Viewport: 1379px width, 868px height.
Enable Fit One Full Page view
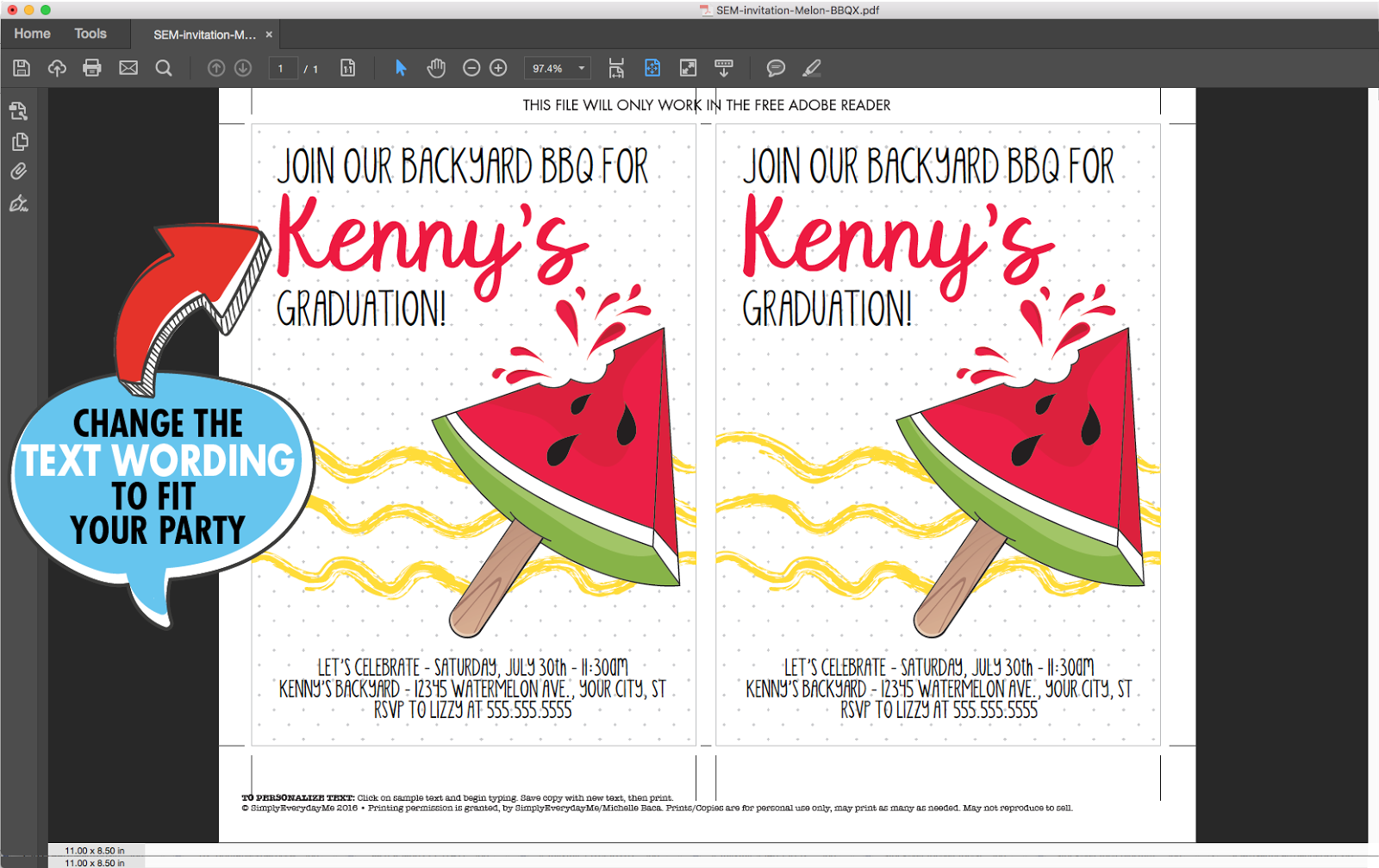(651, 67)
